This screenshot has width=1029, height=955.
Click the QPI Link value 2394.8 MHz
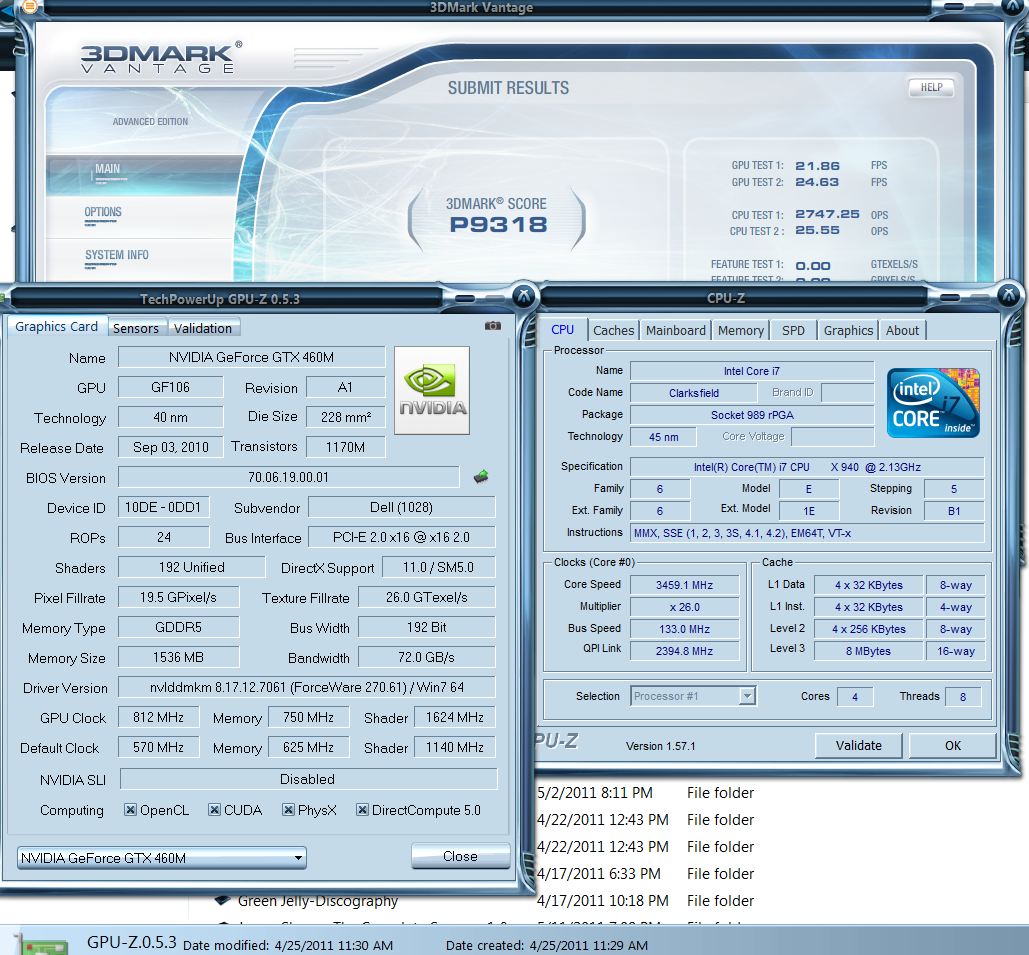tap(684, 651)
